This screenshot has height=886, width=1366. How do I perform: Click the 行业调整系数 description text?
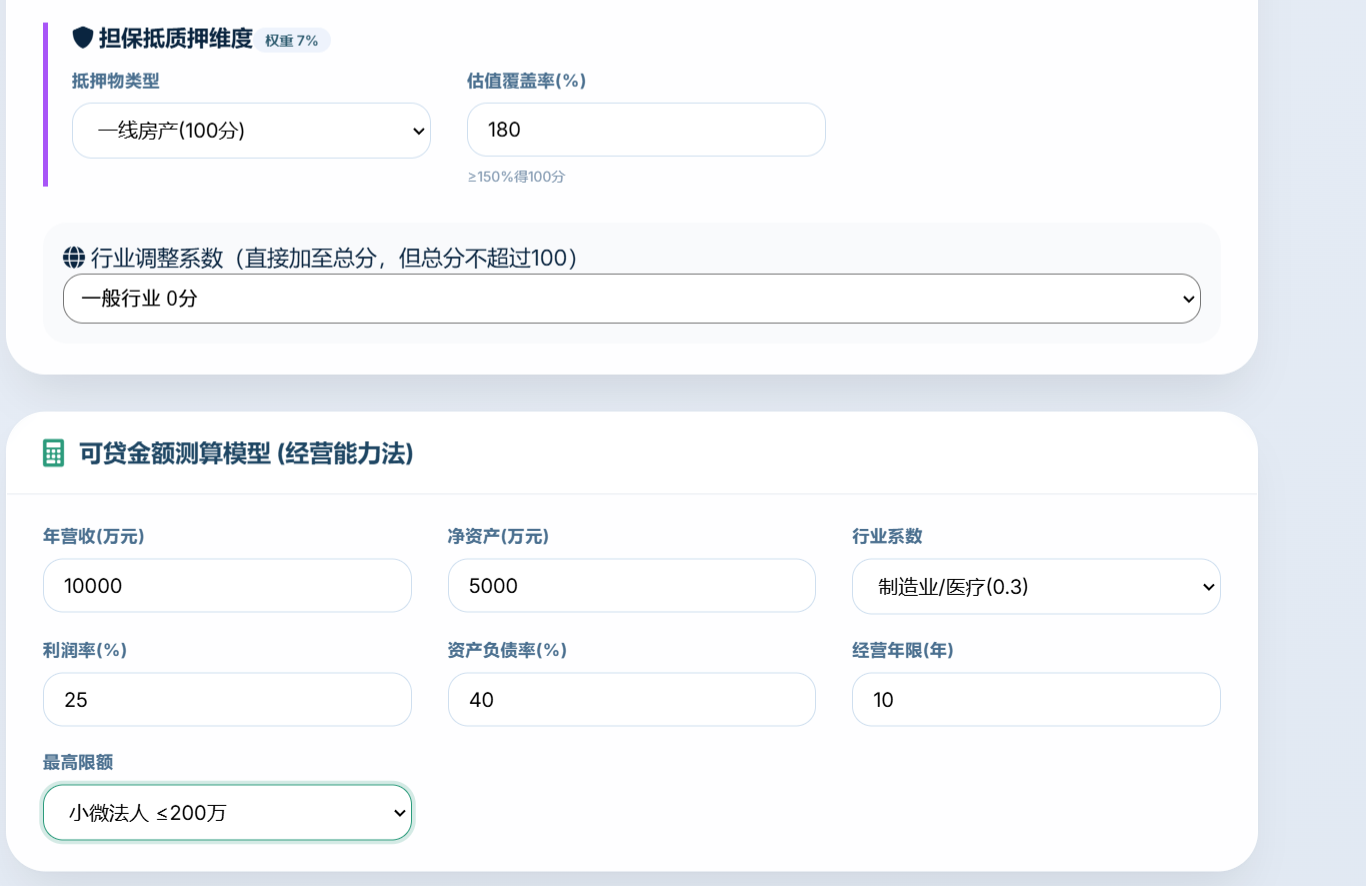[335, 258]
